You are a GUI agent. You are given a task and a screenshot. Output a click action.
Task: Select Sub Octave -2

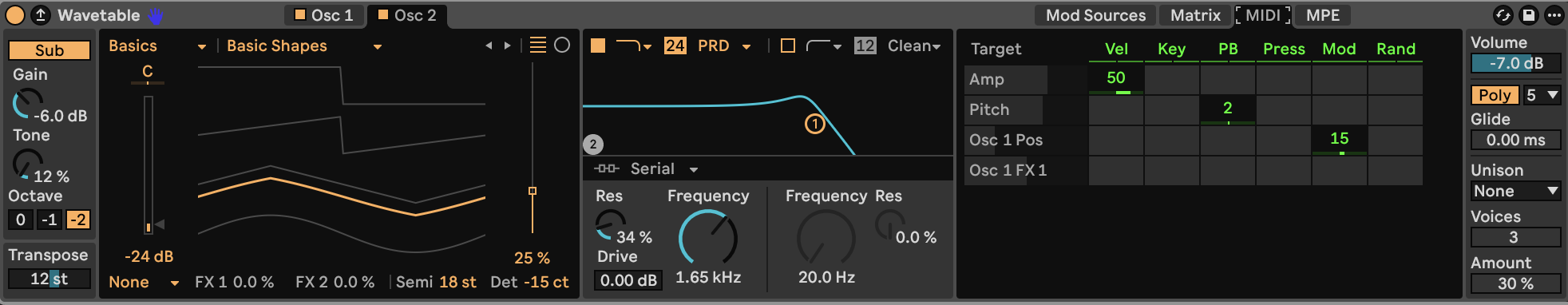78,220
